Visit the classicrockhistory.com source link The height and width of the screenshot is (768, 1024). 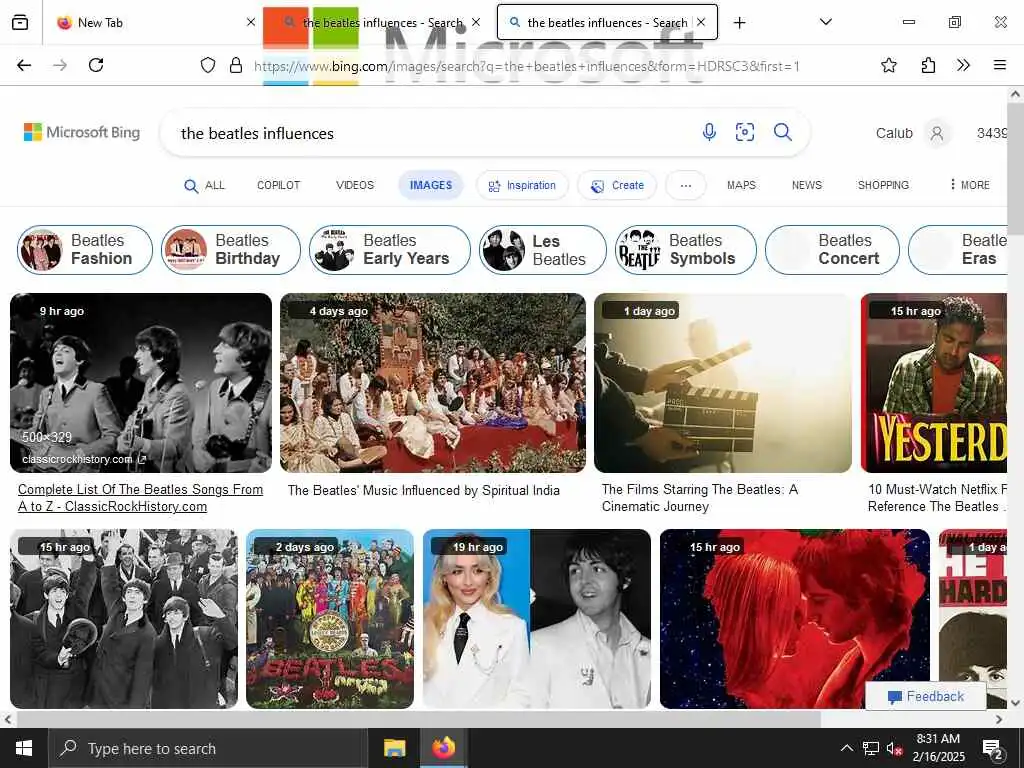[x=84, y=459]
